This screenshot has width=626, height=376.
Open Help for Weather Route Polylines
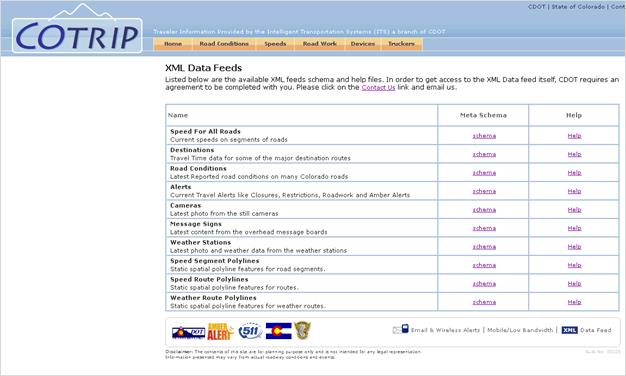[x=574, y=302]
